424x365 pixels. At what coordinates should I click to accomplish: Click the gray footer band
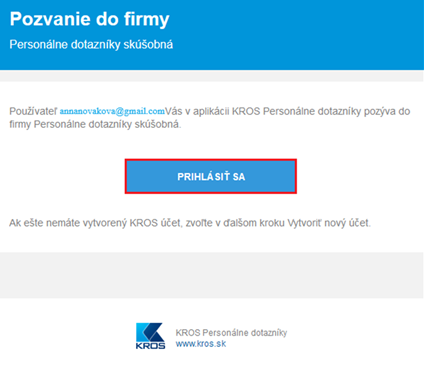pyautogui.click(x=212, y=275)
